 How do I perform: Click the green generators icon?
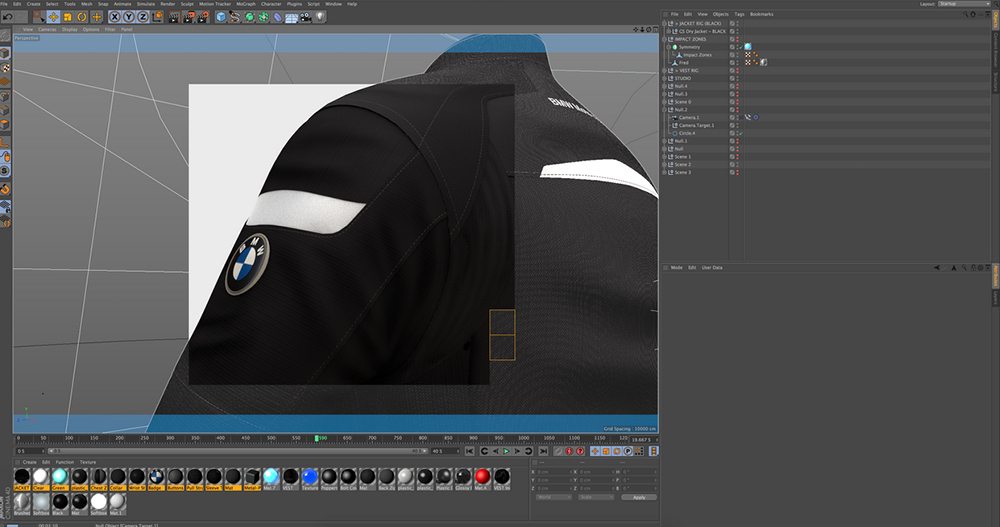pyautogui.click(x=249, y=17)
